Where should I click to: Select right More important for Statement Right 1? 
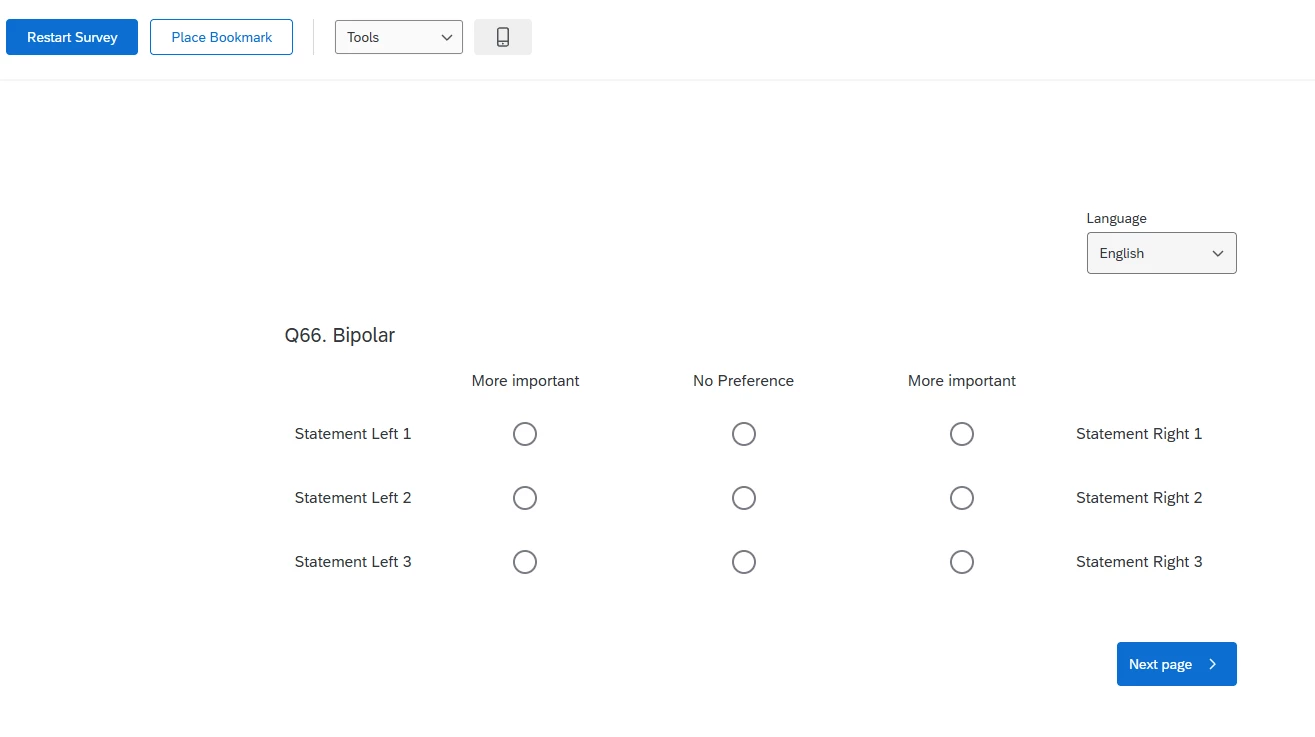pyautogui.click(x=962, y=434)
